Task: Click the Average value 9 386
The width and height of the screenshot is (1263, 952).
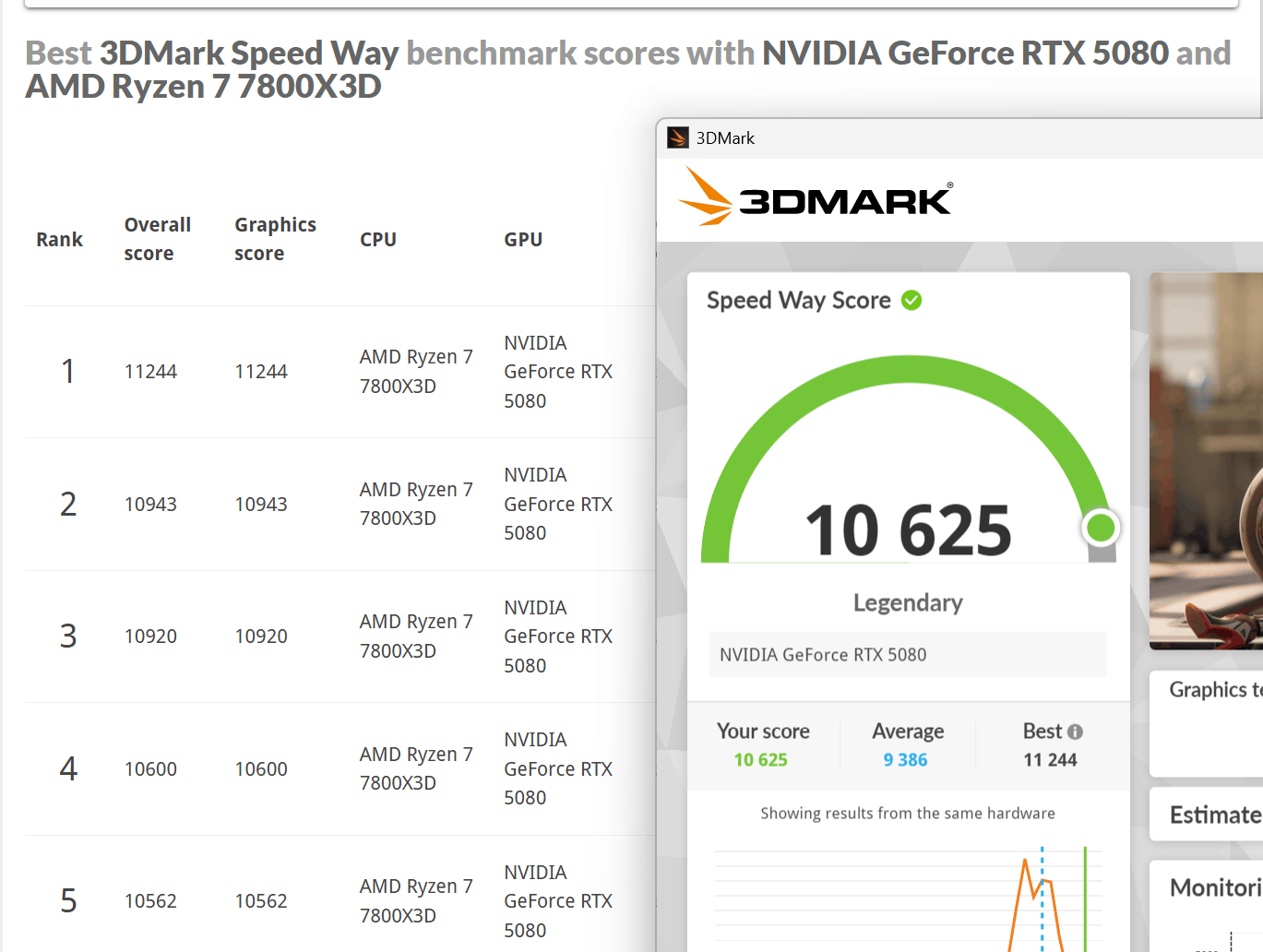Action: point(905,760)
